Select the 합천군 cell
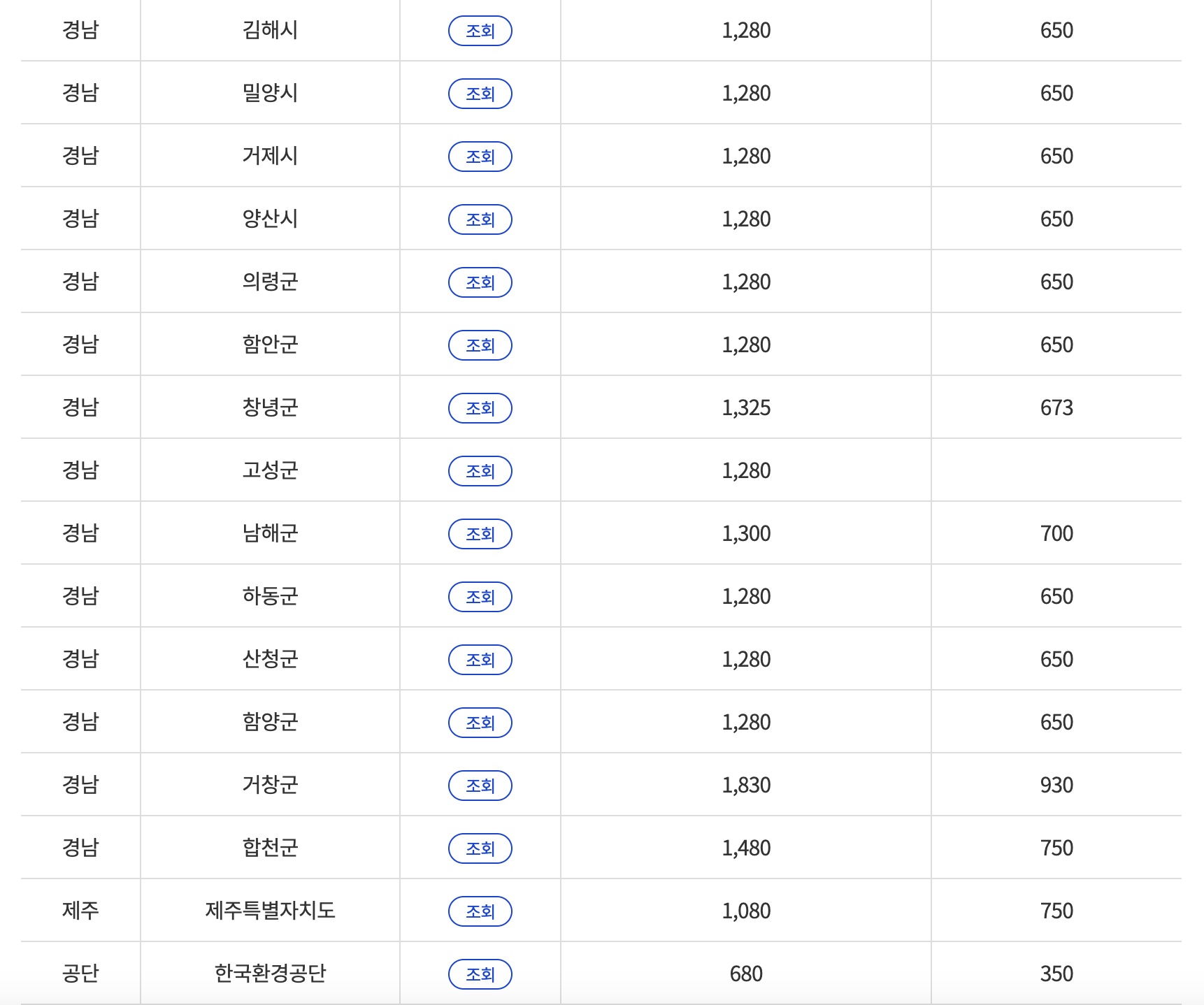 tap(270, 848)
